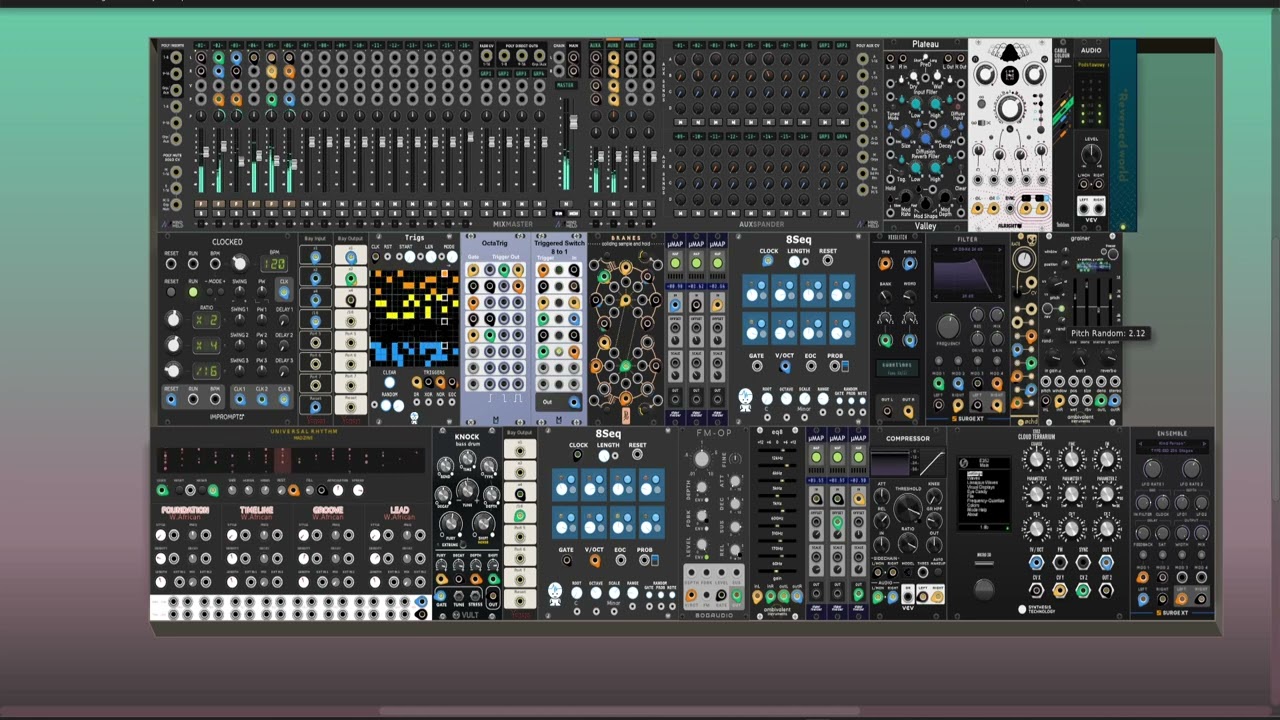Click the GATE output on 8Seq beside FM-OP
The image size is (1280, 720).
tap(566, 560)
